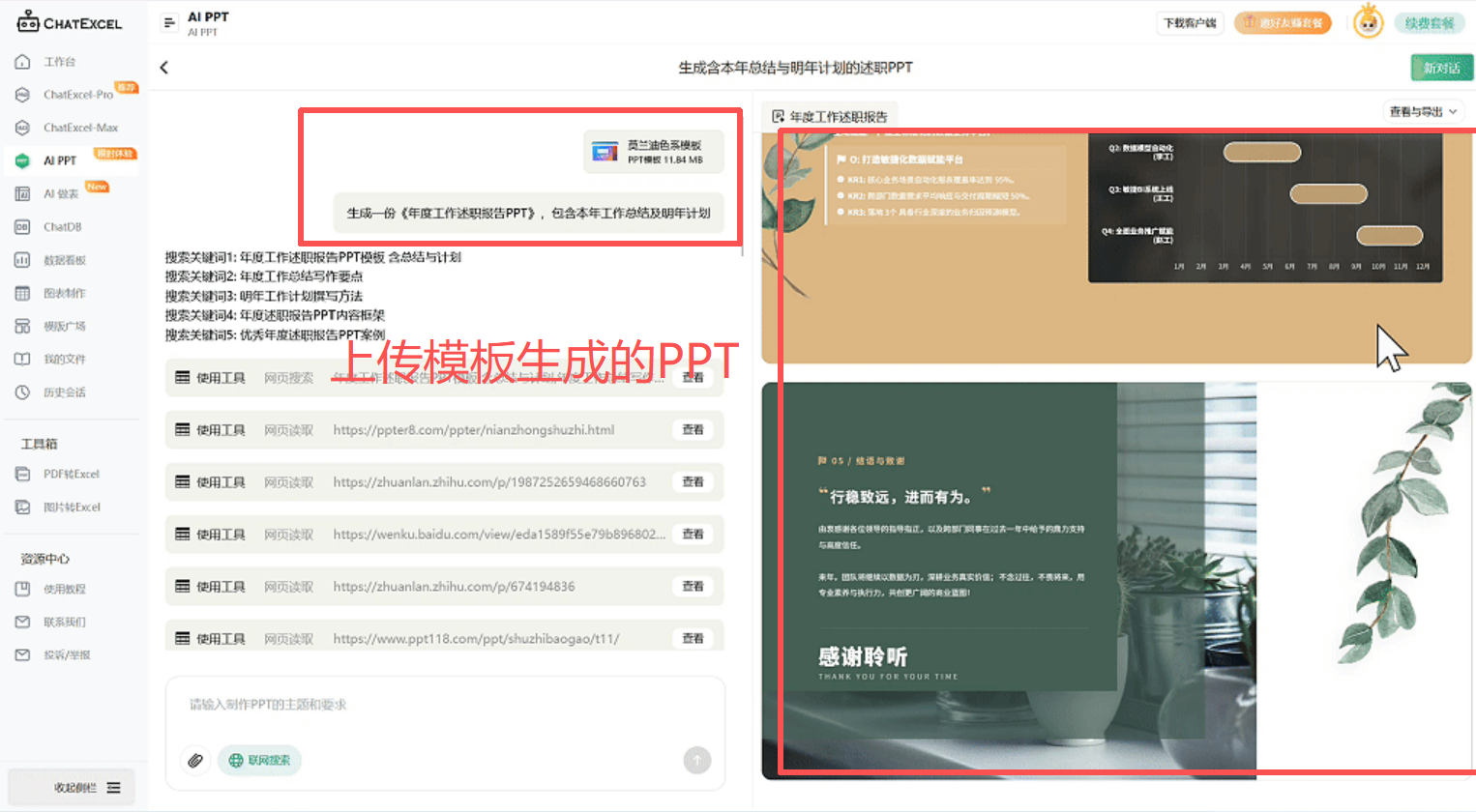The width and height of the screenshot is (1476, 812).
Task: Open the PDF转Excel tool
Action: coord(72,474)
